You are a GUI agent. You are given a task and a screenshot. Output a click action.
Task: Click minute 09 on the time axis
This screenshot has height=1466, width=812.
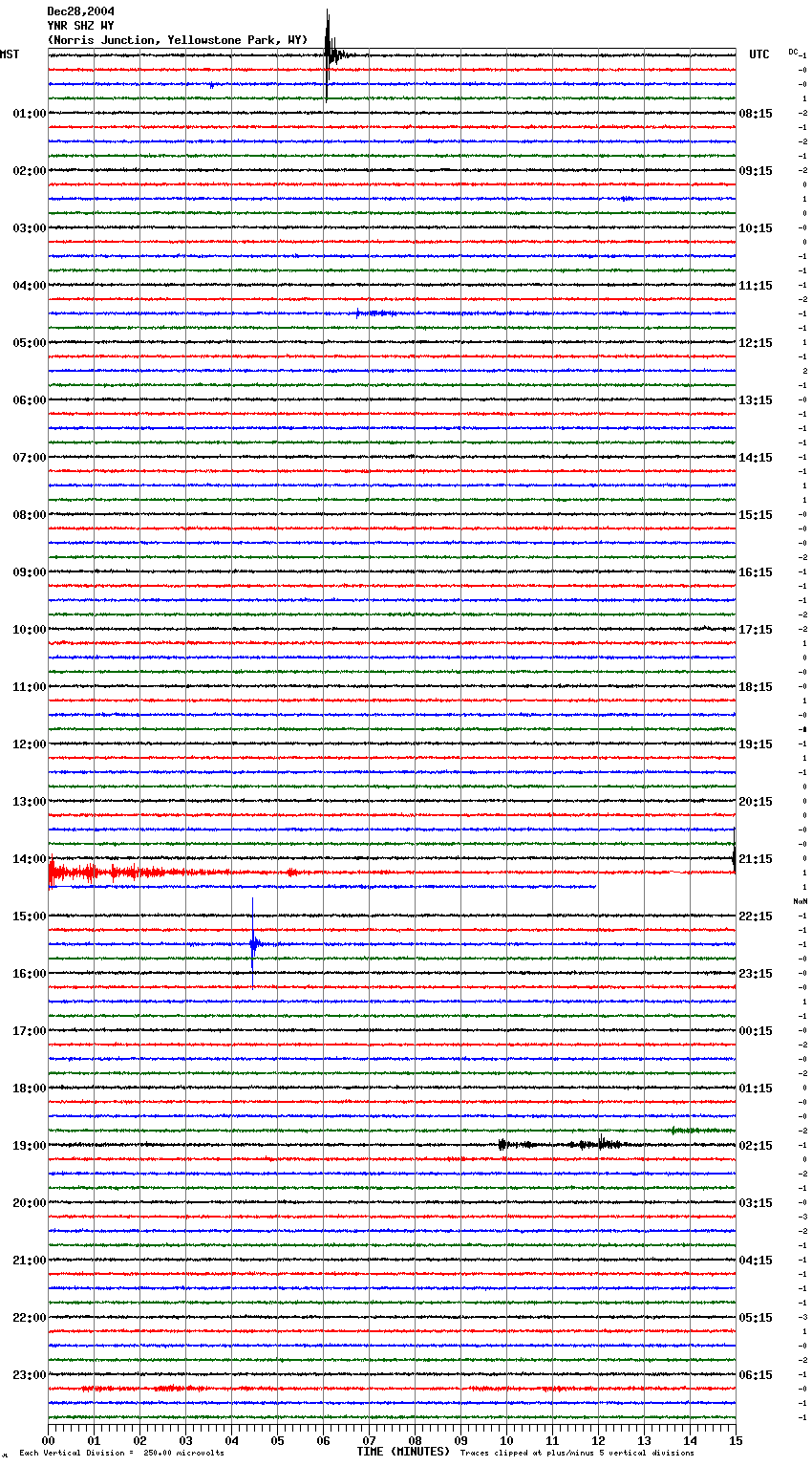point(460,1440)
